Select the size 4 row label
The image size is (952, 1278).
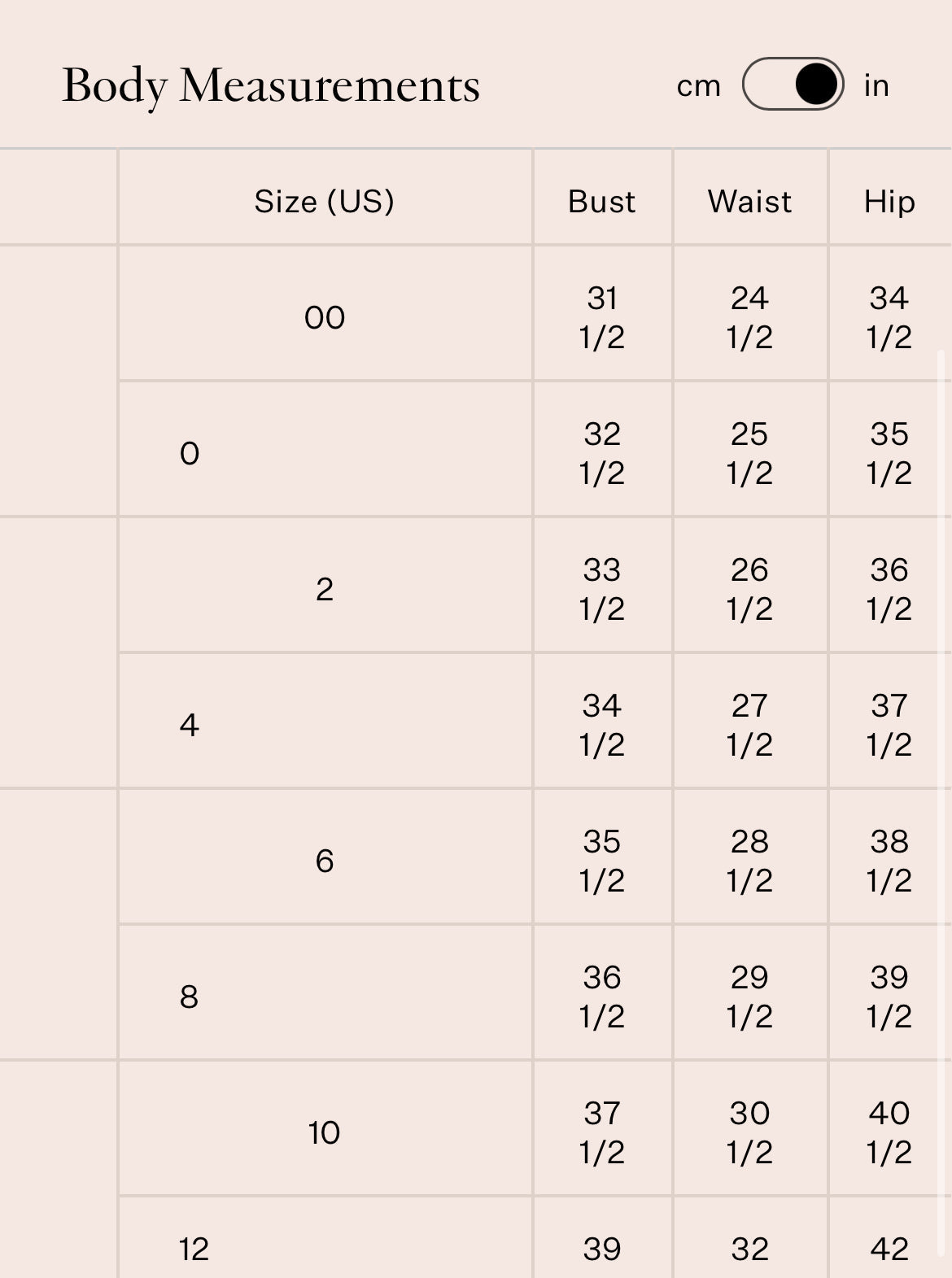coord(190,725)
